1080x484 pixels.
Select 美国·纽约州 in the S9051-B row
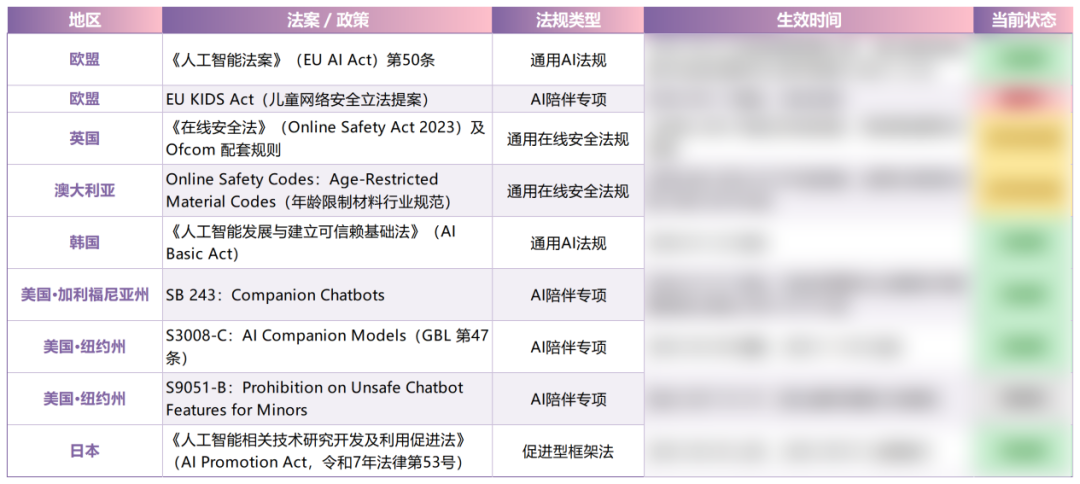pyautogui.click(x=85, y=399)
